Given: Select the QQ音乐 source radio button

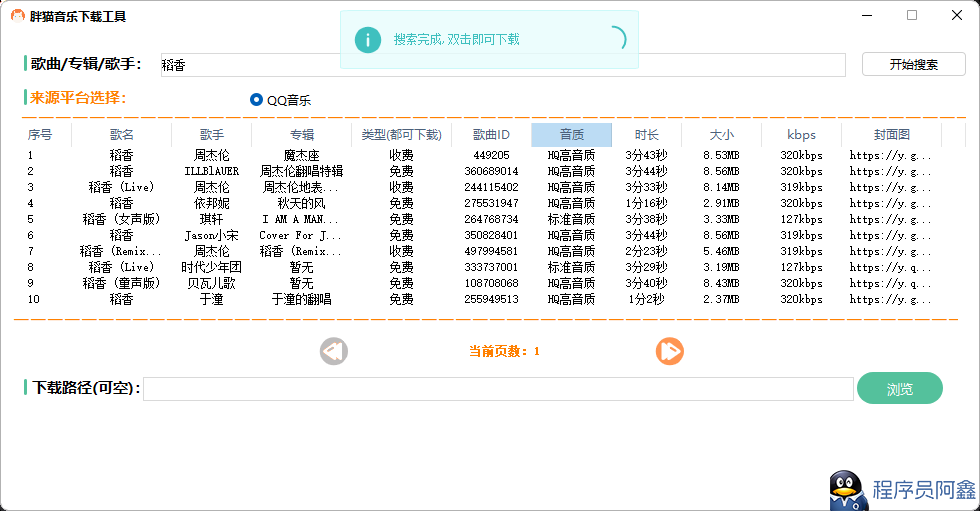Looking at the screenshot, I should pos(256,99).
